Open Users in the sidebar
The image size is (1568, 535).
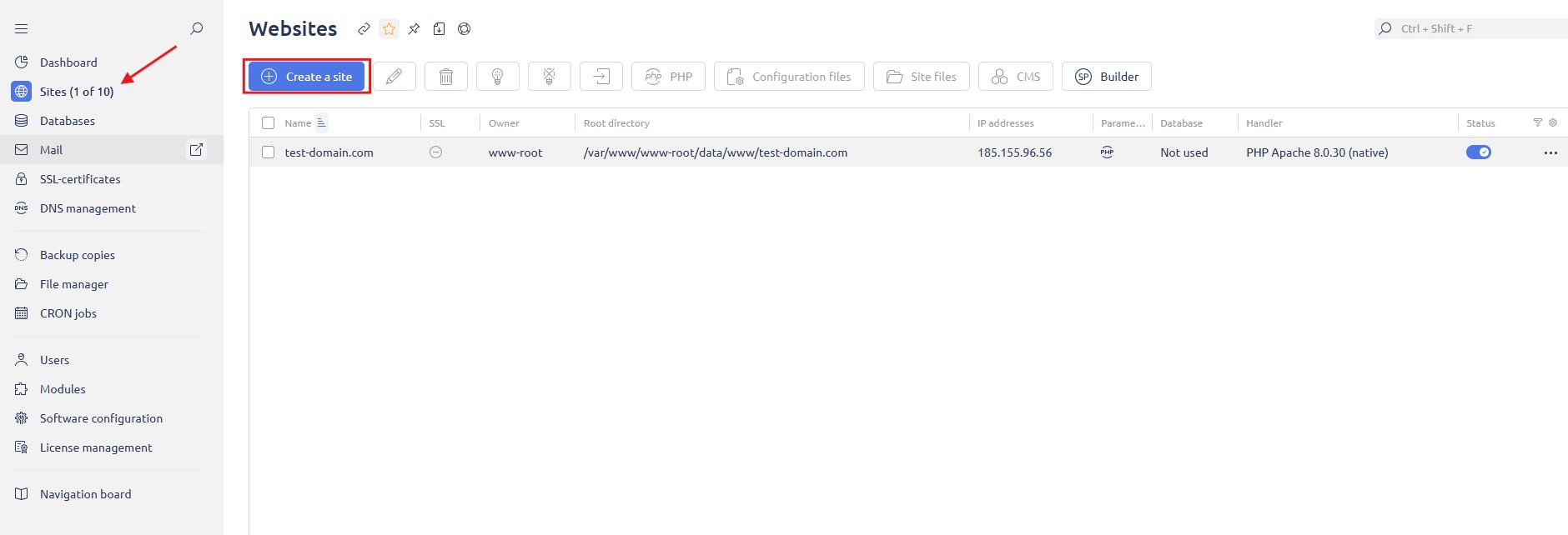coord(54,360)
